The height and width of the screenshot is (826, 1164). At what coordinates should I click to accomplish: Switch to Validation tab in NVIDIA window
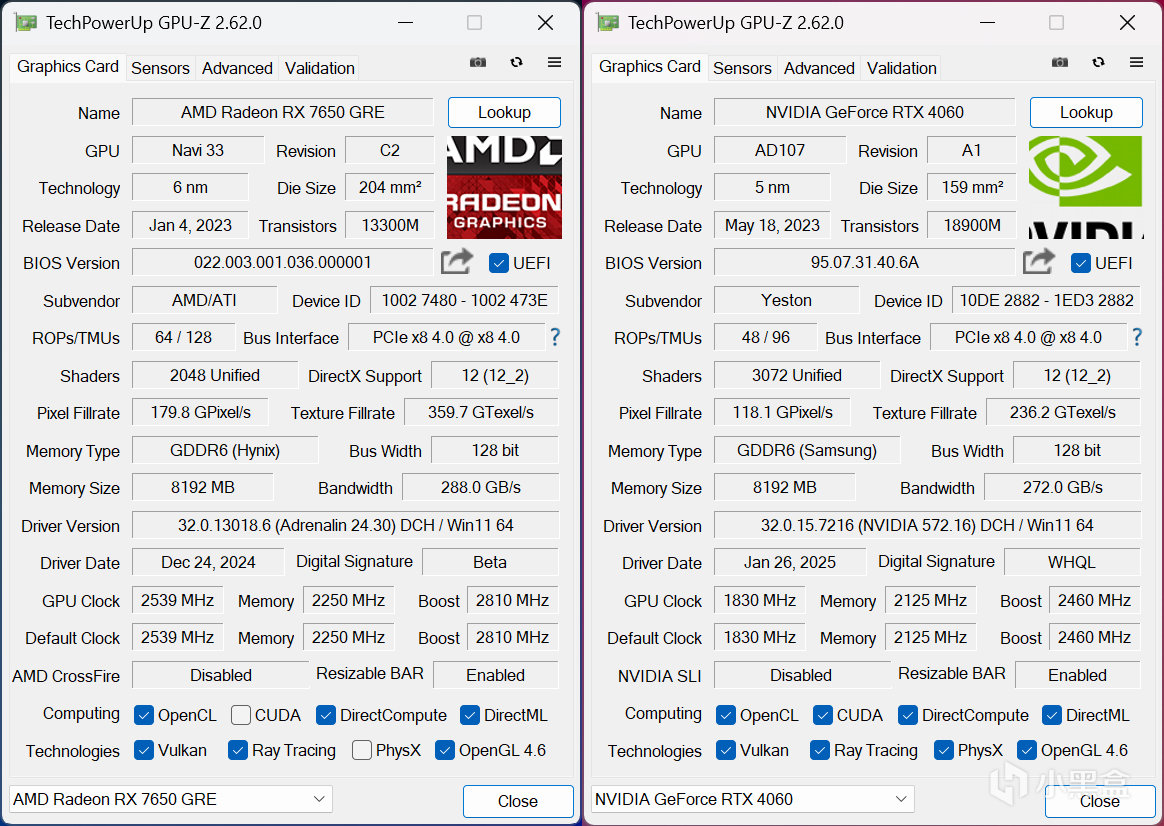click(x=901, y=68)
